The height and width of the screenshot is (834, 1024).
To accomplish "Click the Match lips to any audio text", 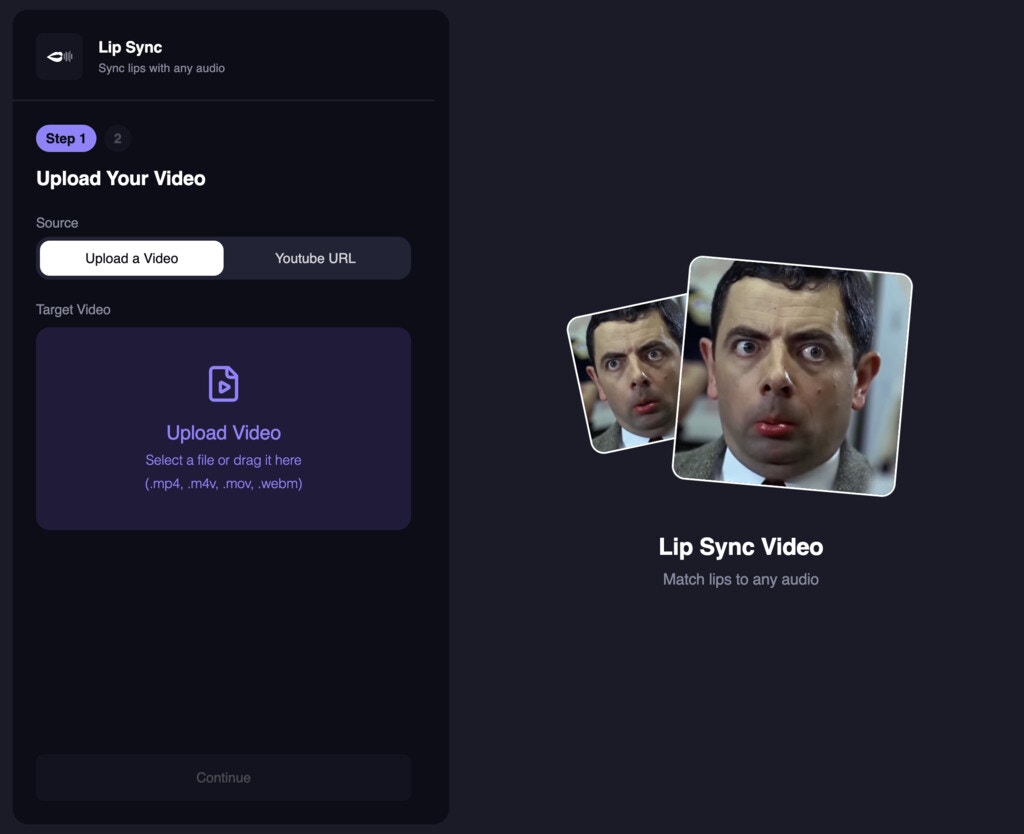I will click(740, 579).
